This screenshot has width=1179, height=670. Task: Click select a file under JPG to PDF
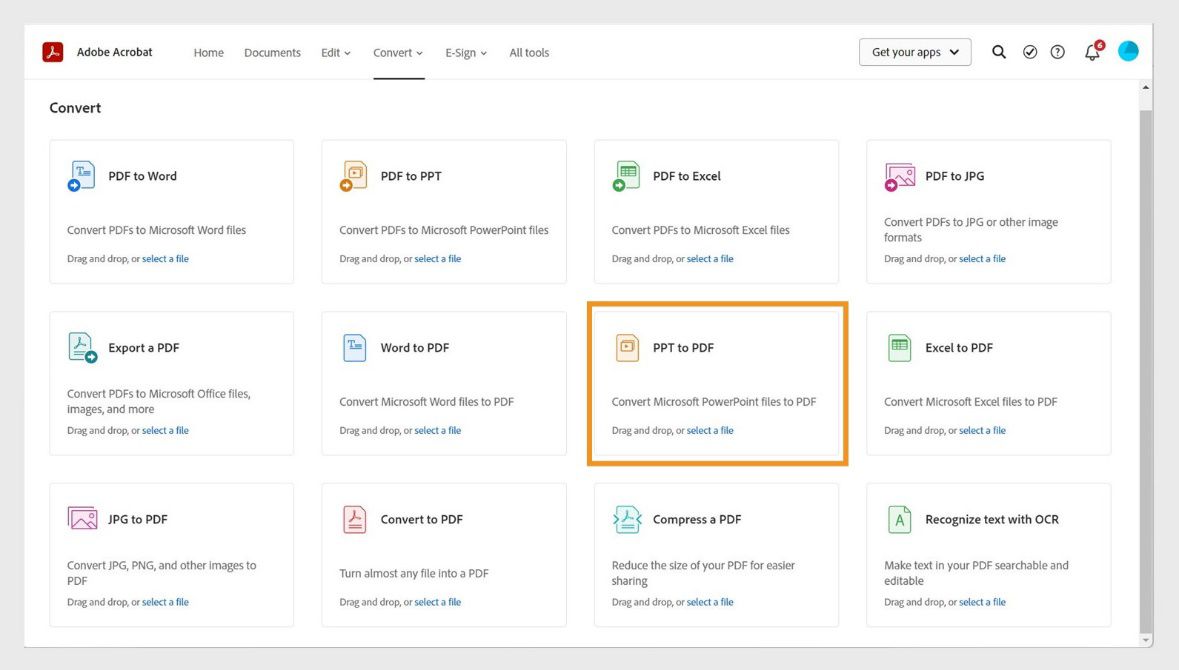pyautogui.click(x=166, y=601)
